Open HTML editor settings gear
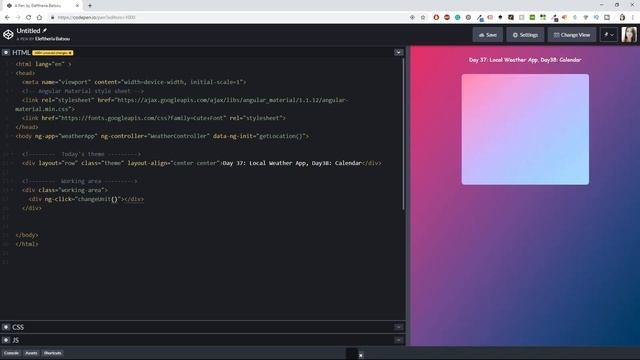Image resolution: width=640 pixels, height=360 pixels. [6, 53]
